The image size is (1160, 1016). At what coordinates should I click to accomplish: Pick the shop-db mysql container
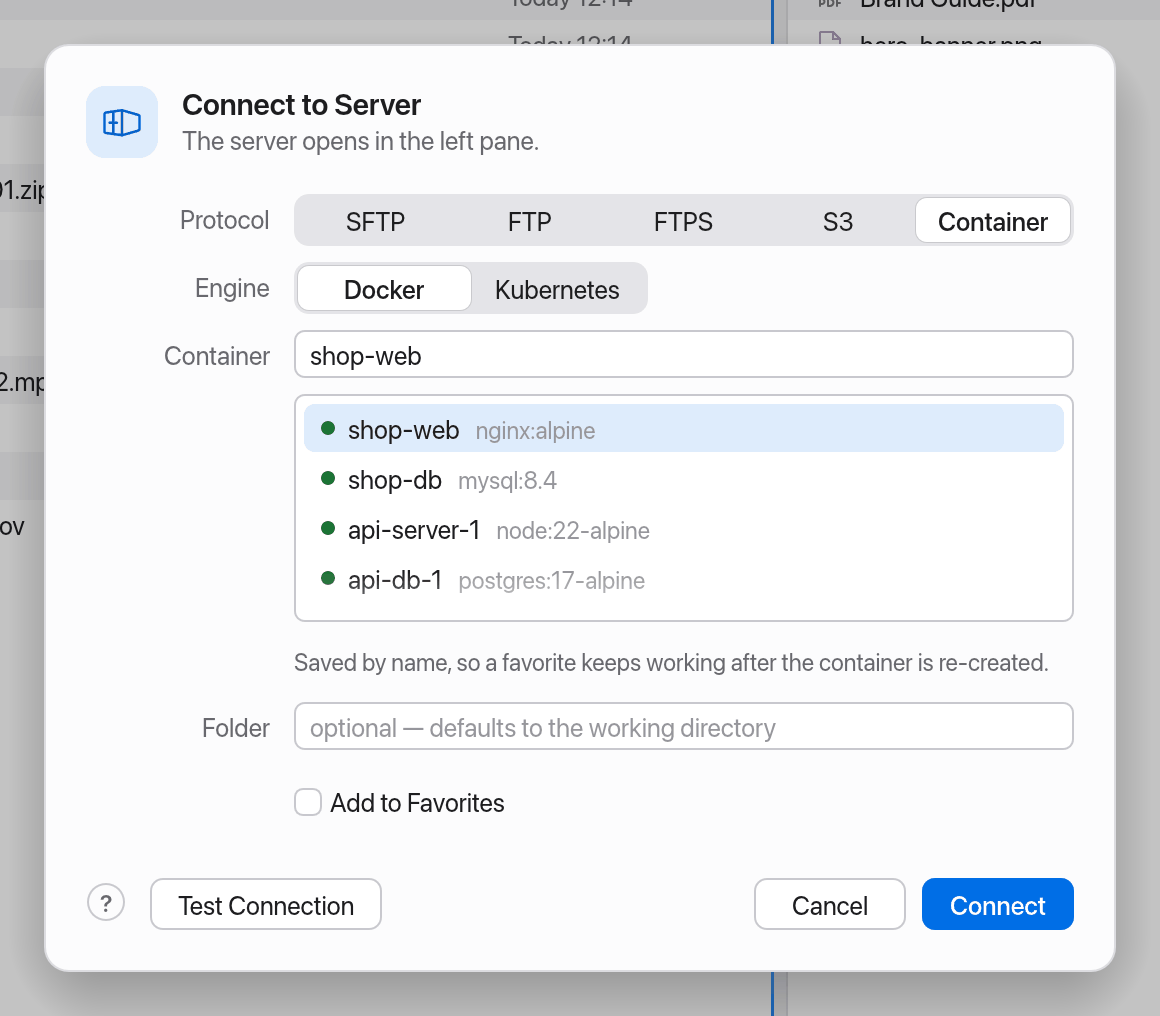click(684, 480)
